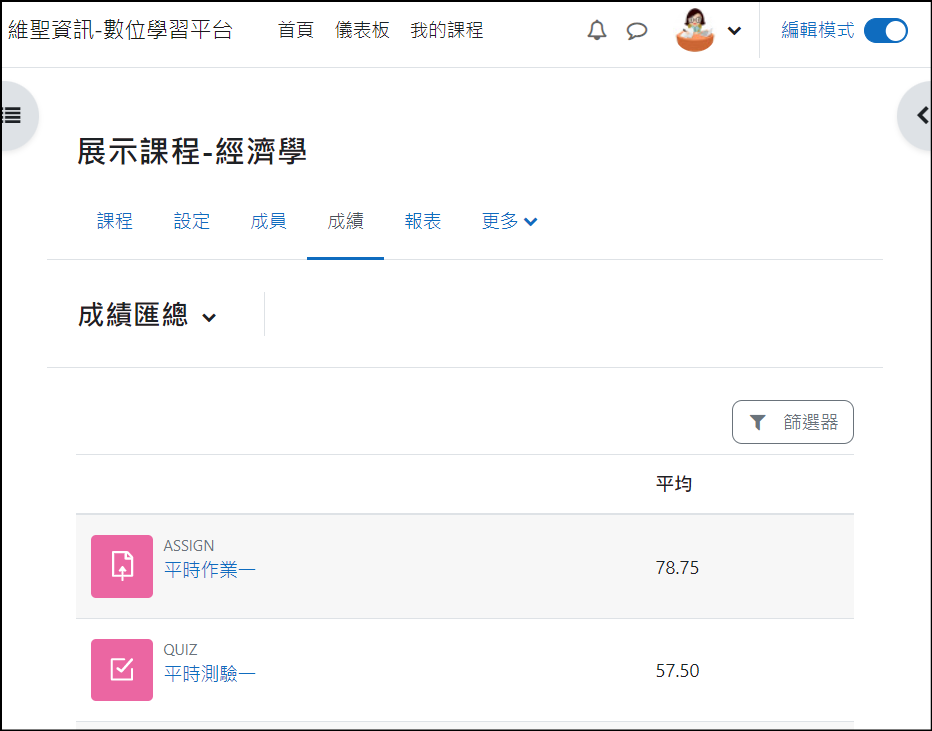This screenshot has height=731, width=932.
Task: Click the pink quiz checkmark icon
Action: pos(122,670)
